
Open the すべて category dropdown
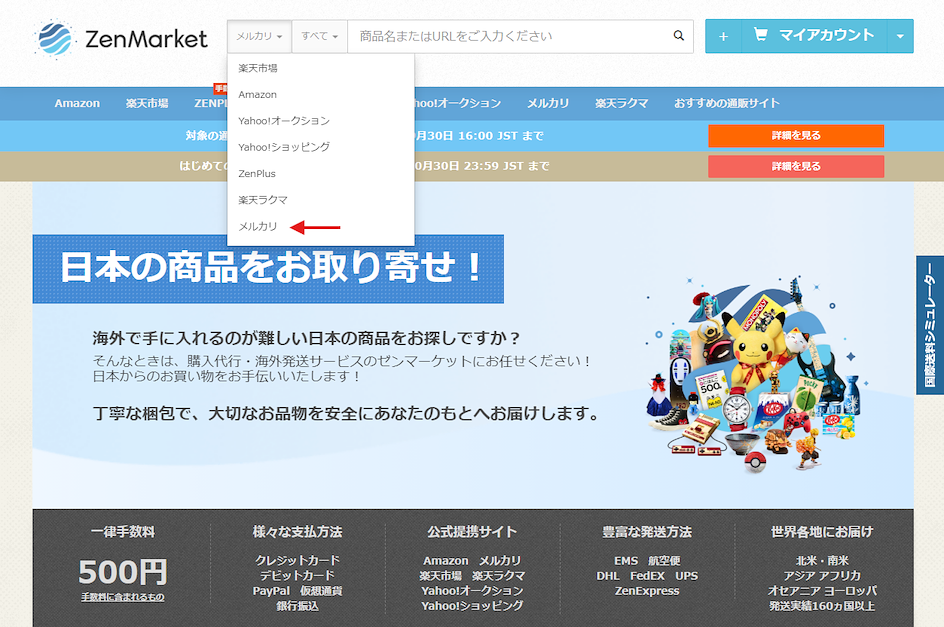(320, 36)
